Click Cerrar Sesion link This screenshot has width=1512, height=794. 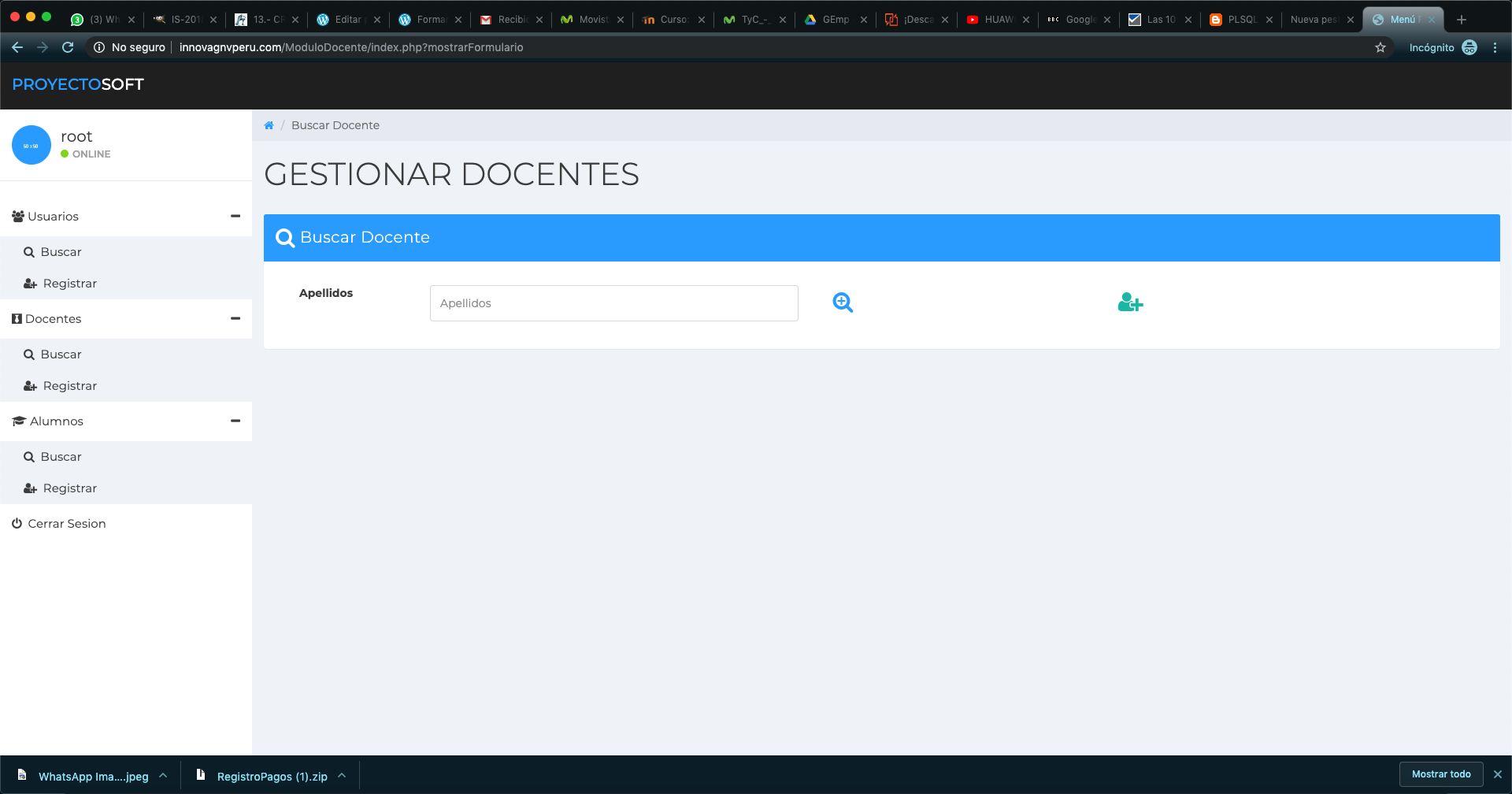tap(66, 524)
